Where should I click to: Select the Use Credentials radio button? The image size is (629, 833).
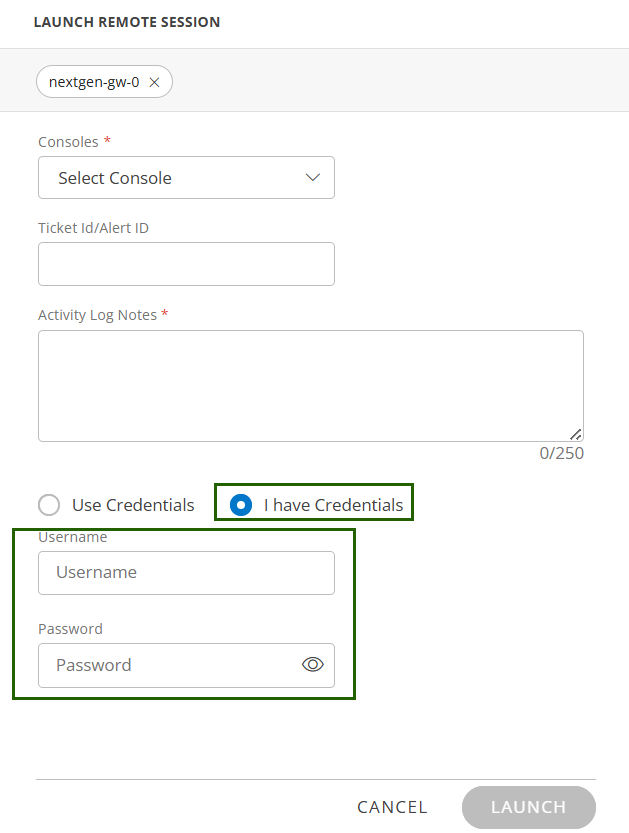pyautogui.click(x=49, y=505)
